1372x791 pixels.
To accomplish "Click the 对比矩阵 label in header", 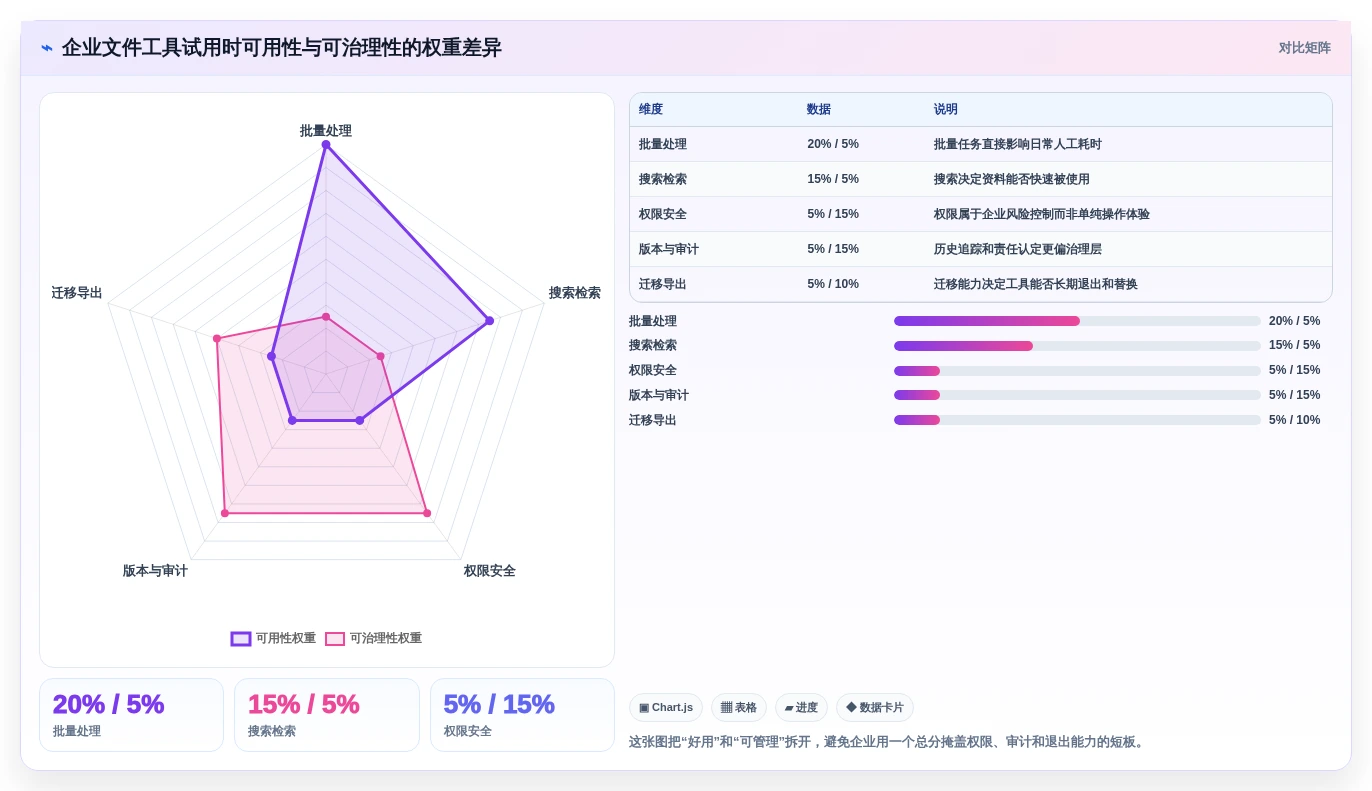I will click(1304, 48).
